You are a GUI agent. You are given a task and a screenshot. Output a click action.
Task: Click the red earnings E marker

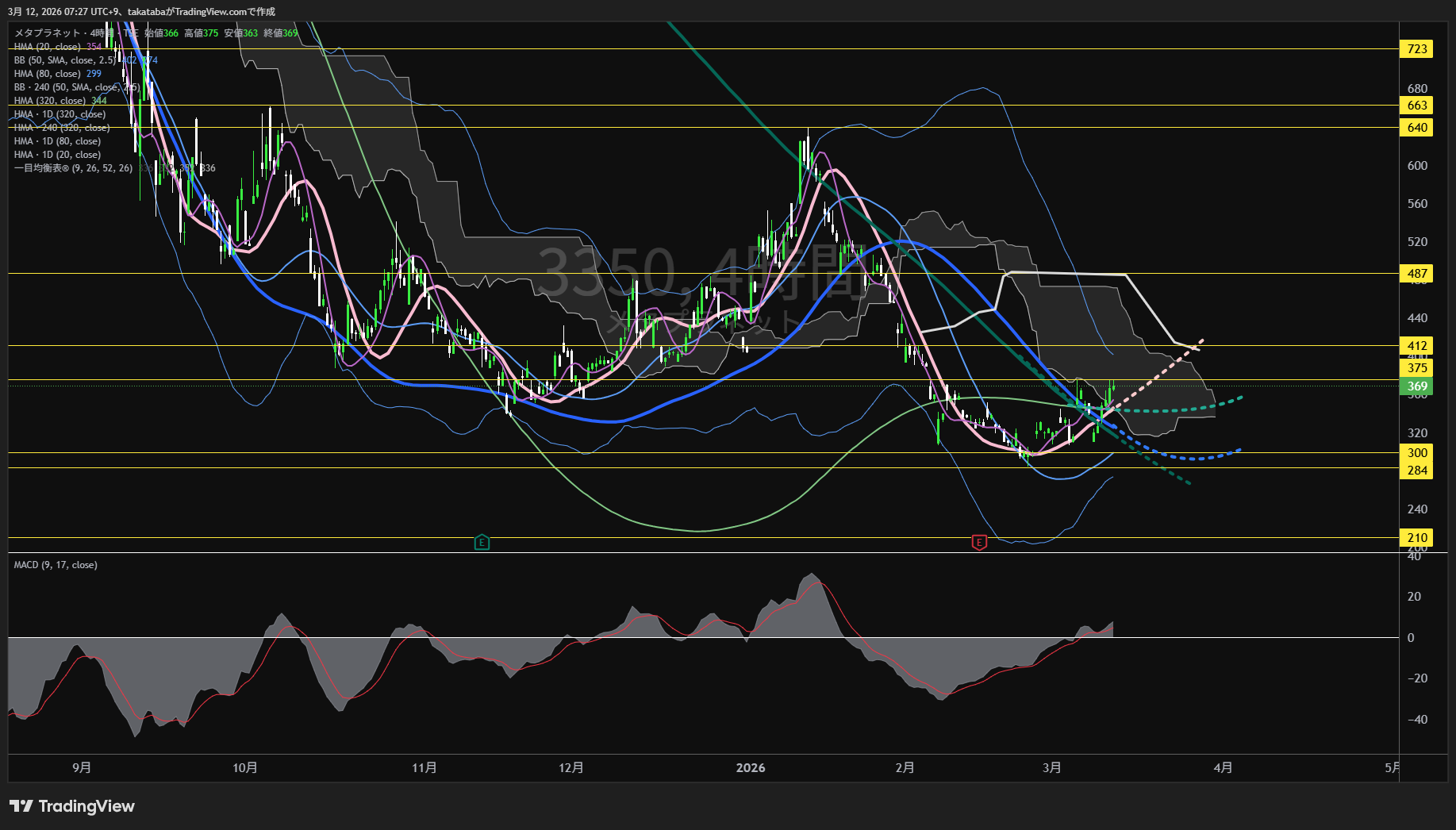tap(979, 543)
